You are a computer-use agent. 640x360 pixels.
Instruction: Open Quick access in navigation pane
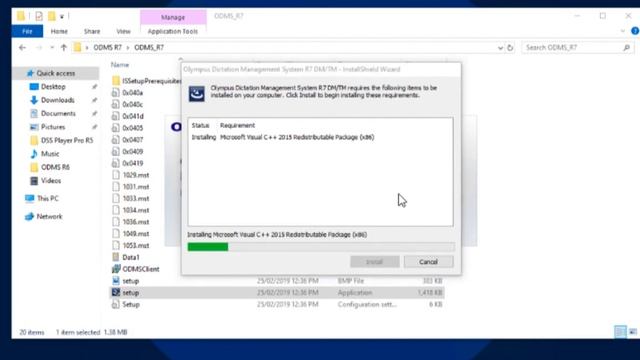(56, 73)
